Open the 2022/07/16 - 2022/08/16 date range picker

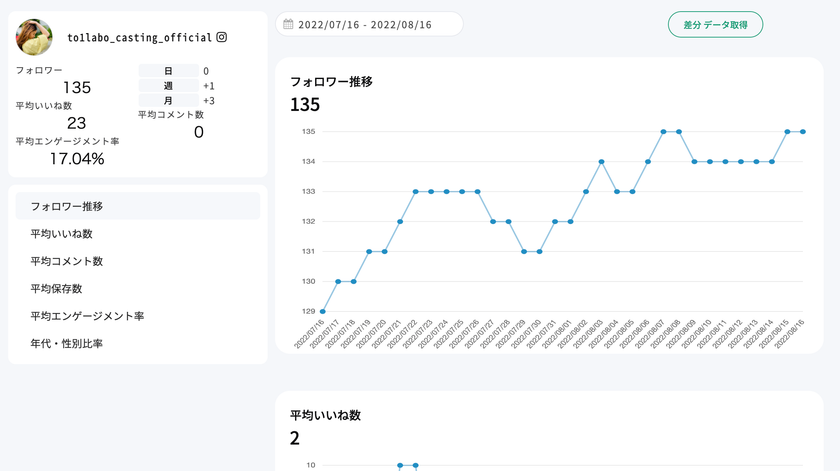point(369,24)
